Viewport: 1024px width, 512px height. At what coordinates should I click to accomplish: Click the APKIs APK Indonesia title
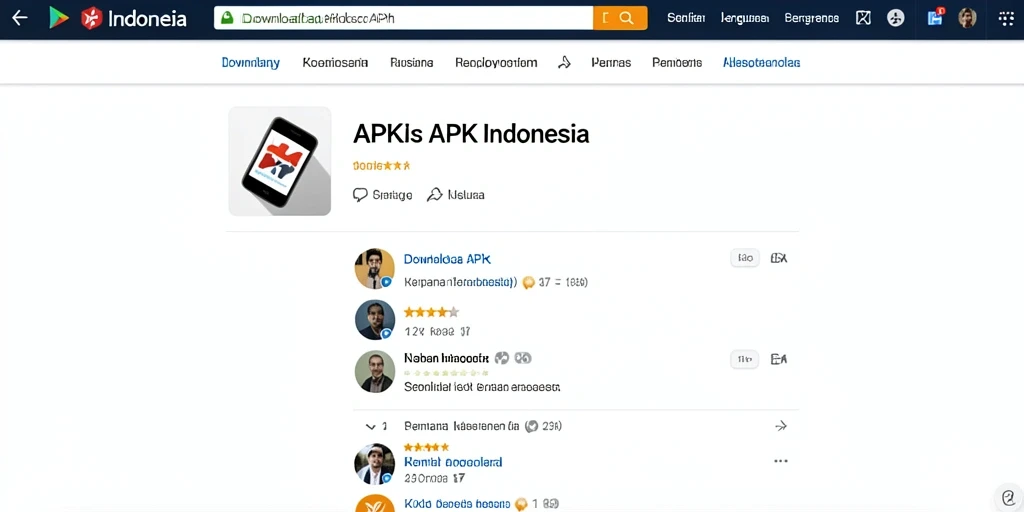click(471, 134)
